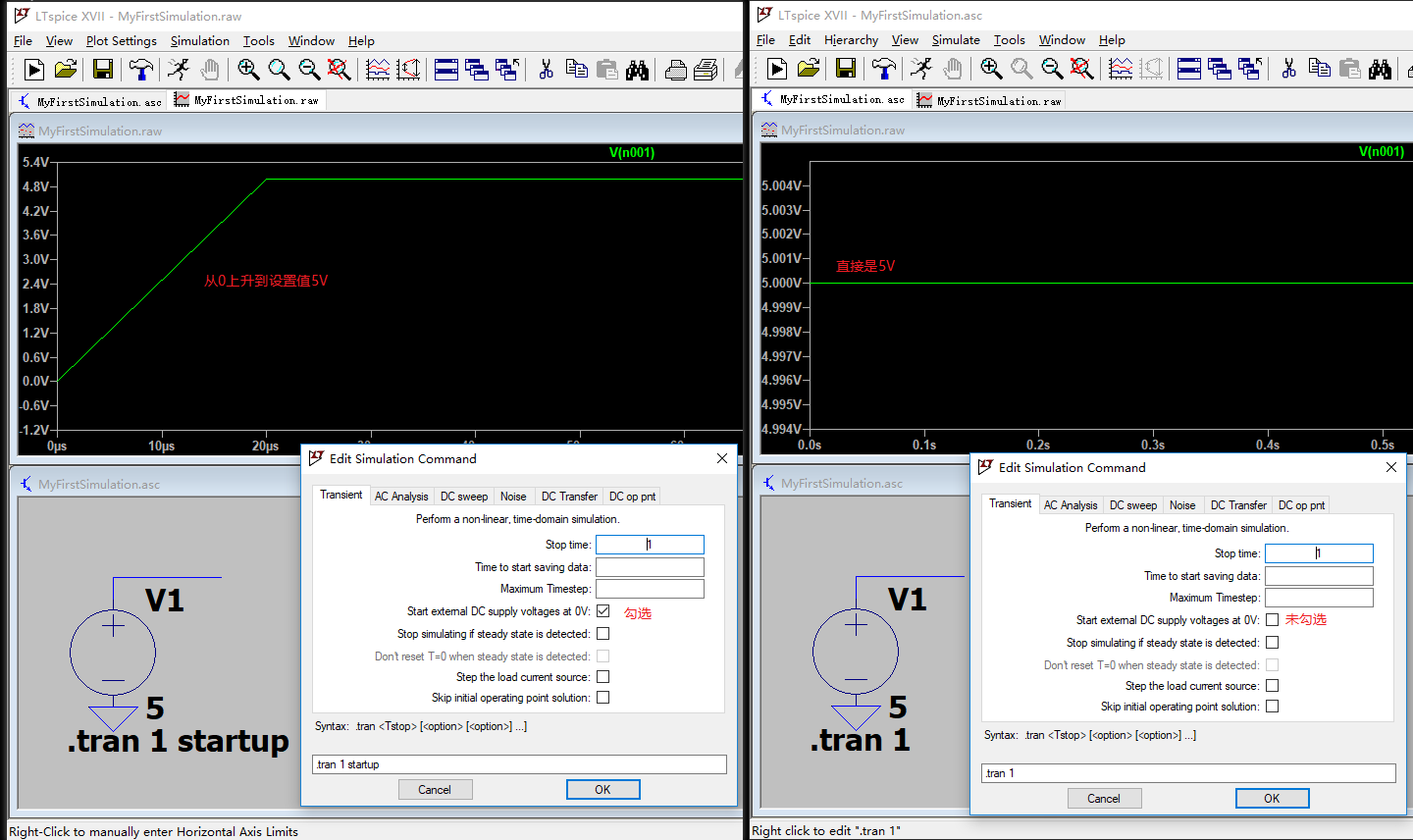Cancel the right Edit Simulation Command dialog
This screenshot has height=840, width=1413.
click(x=1105, y=798)
